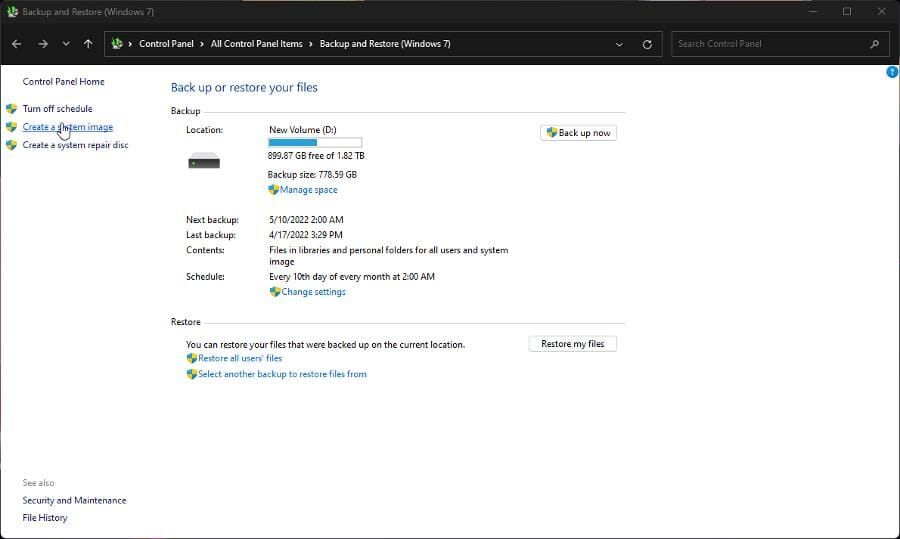Open recent locations dropdown chevron
This screenshot has height=539, width=900.
click(66, 44)
